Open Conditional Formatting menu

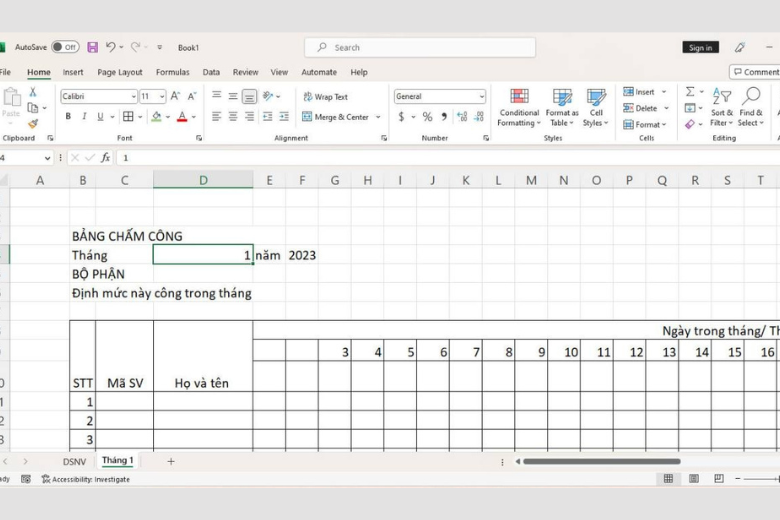click(x=519, y=107)
